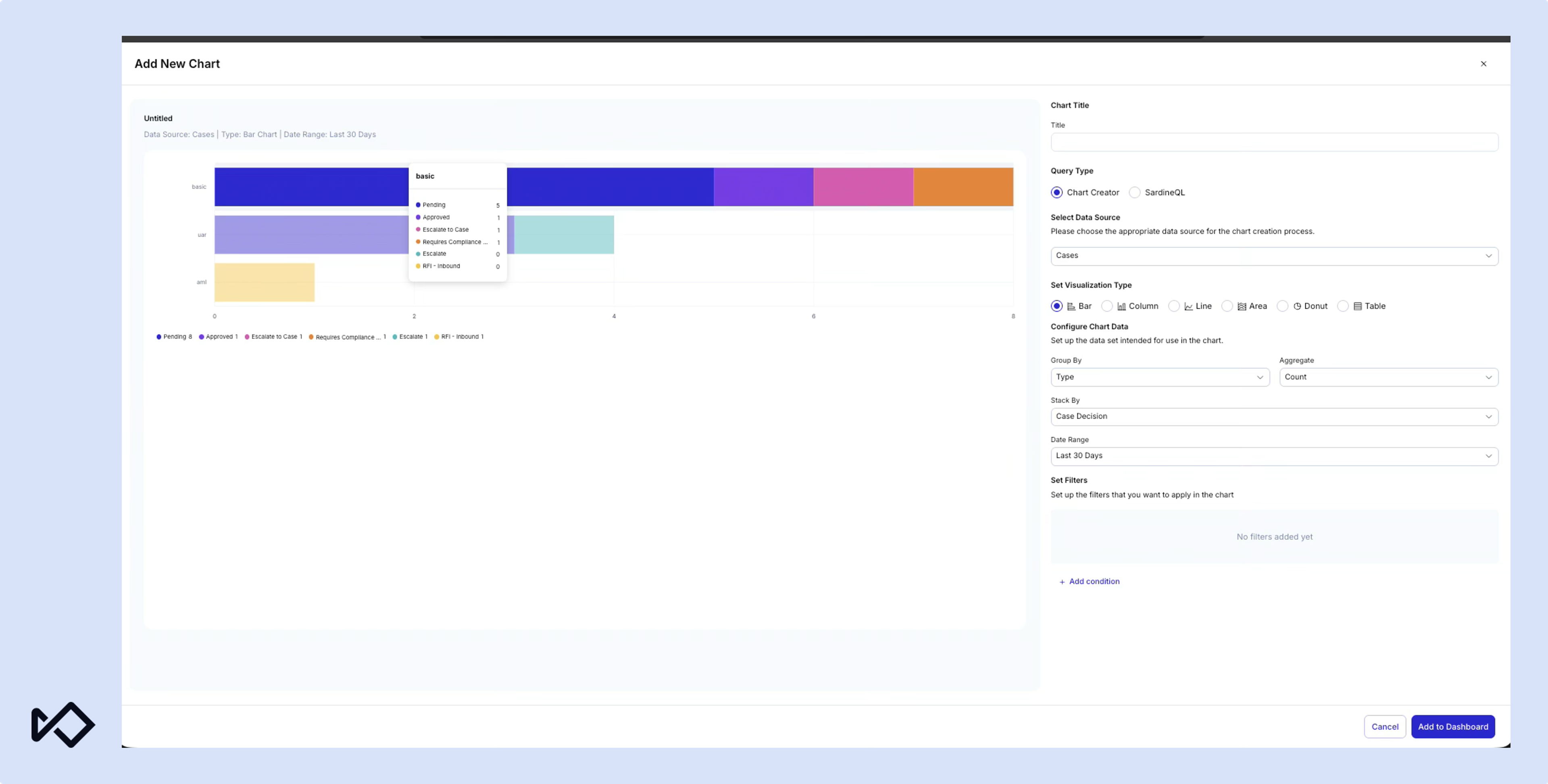Click the Line chart icon
This screenshot has width=1548, height=784.
[1189, 306]
